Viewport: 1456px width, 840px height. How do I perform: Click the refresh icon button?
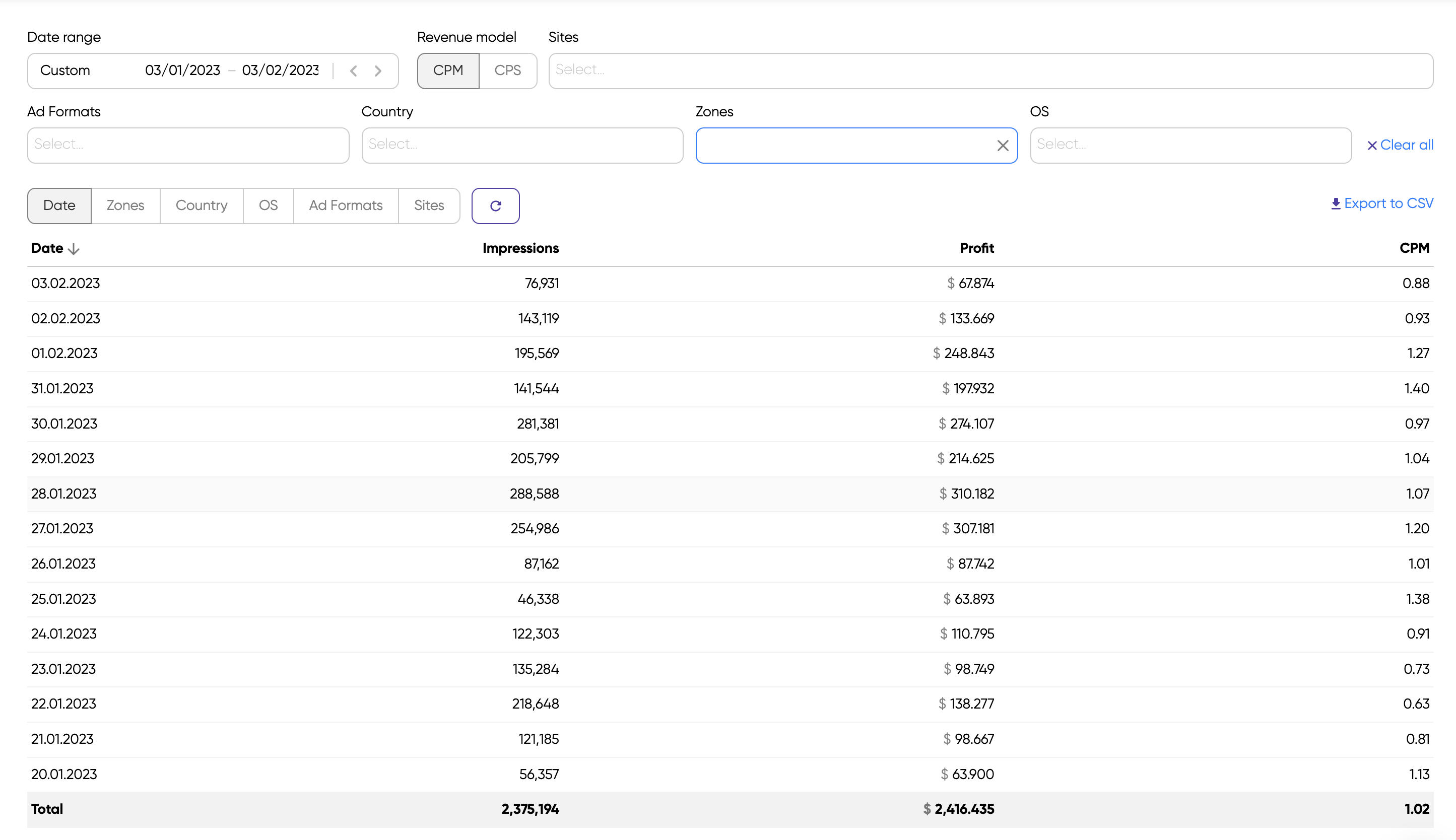click(495, 206)
